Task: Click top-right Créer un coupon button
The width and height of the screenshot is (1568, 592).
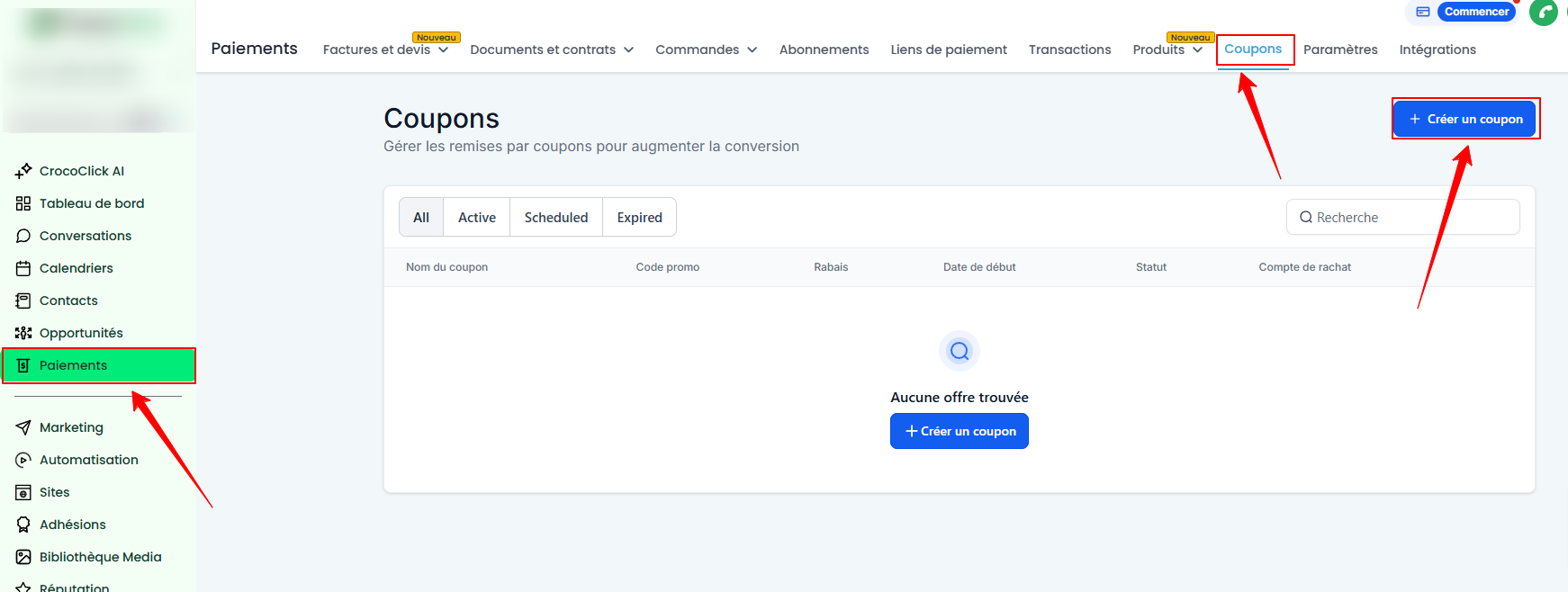Action: pyautogui.click(x=1464, y=119)
